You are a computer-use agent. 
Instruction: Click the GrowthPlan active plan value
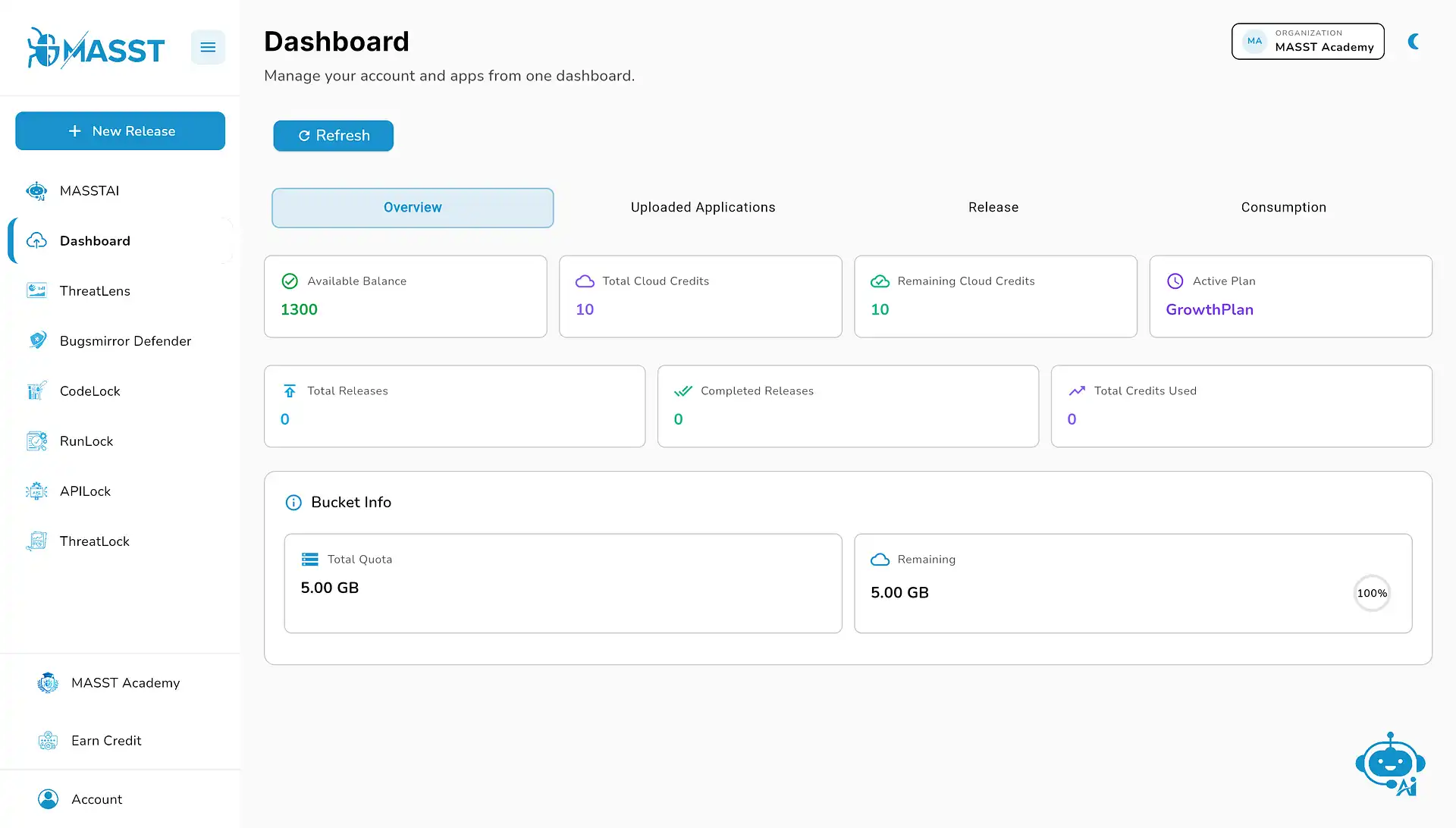(x=1210, y=310)
